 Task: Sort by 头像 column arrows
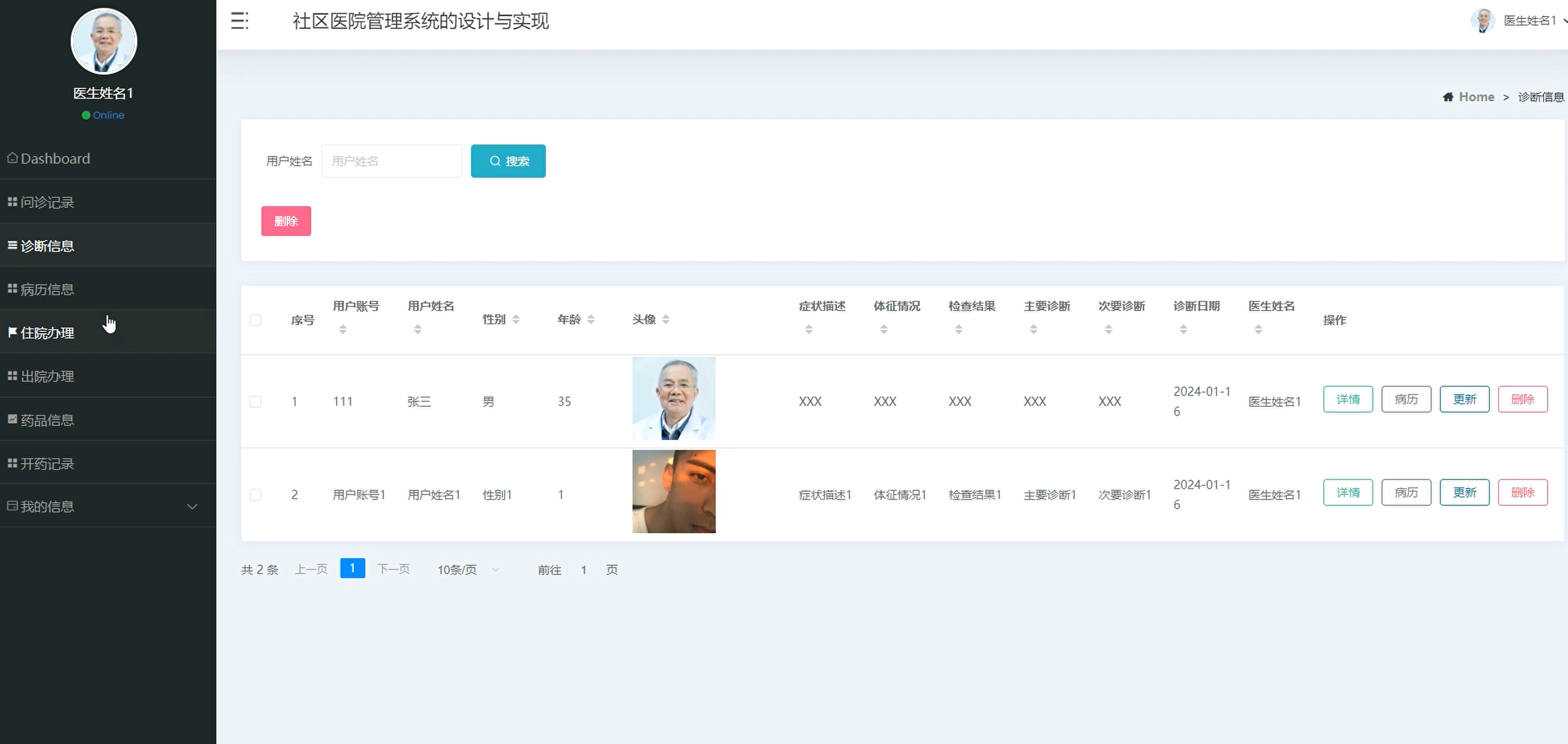666,320
